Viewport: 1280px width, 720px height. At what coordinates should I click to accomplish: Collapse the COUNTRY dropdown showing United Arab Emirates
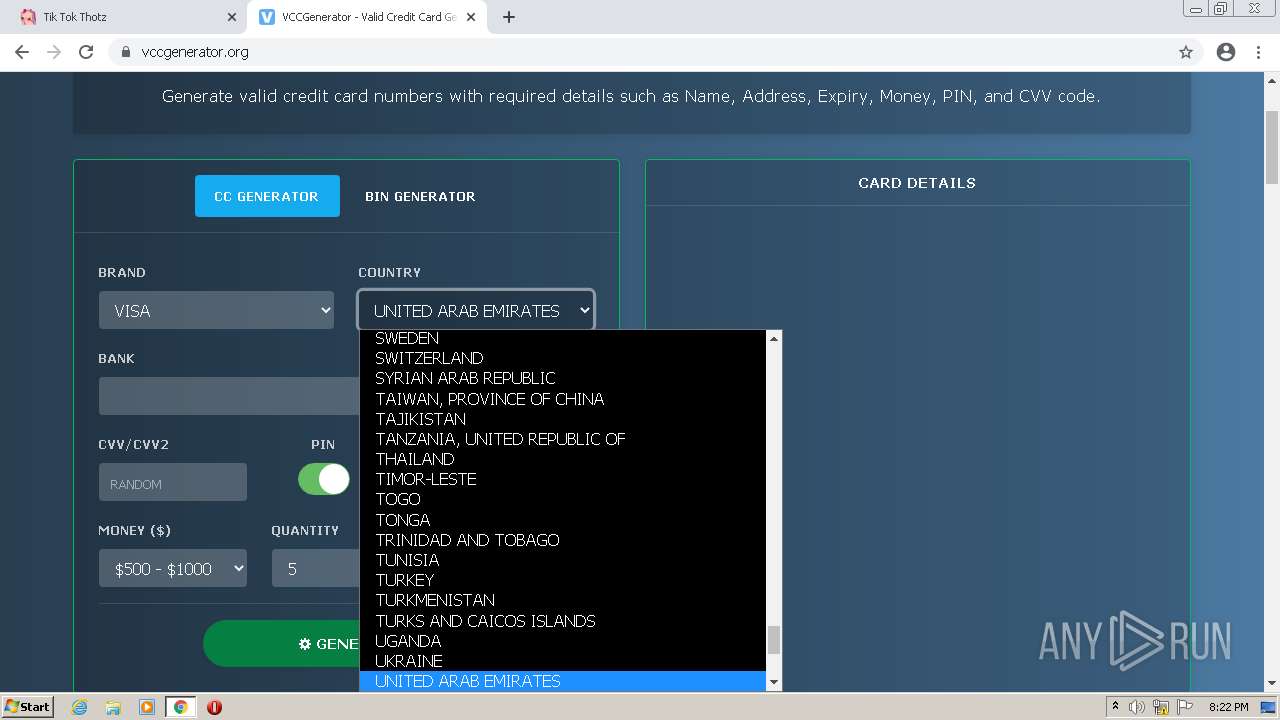click(x=476, y=310)
